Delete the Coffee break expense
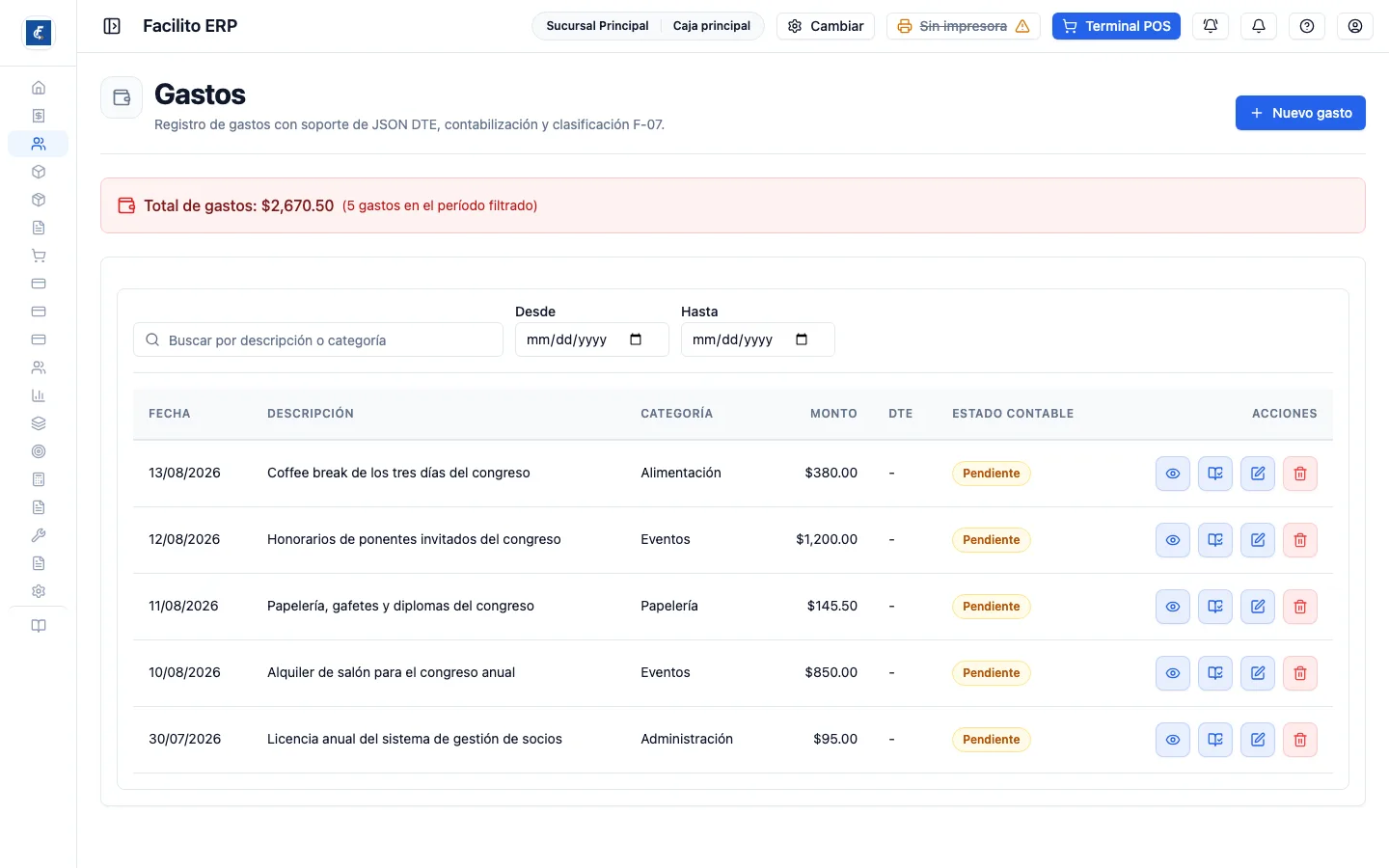Viewport: 1389px width, 868px height. 1300,474
